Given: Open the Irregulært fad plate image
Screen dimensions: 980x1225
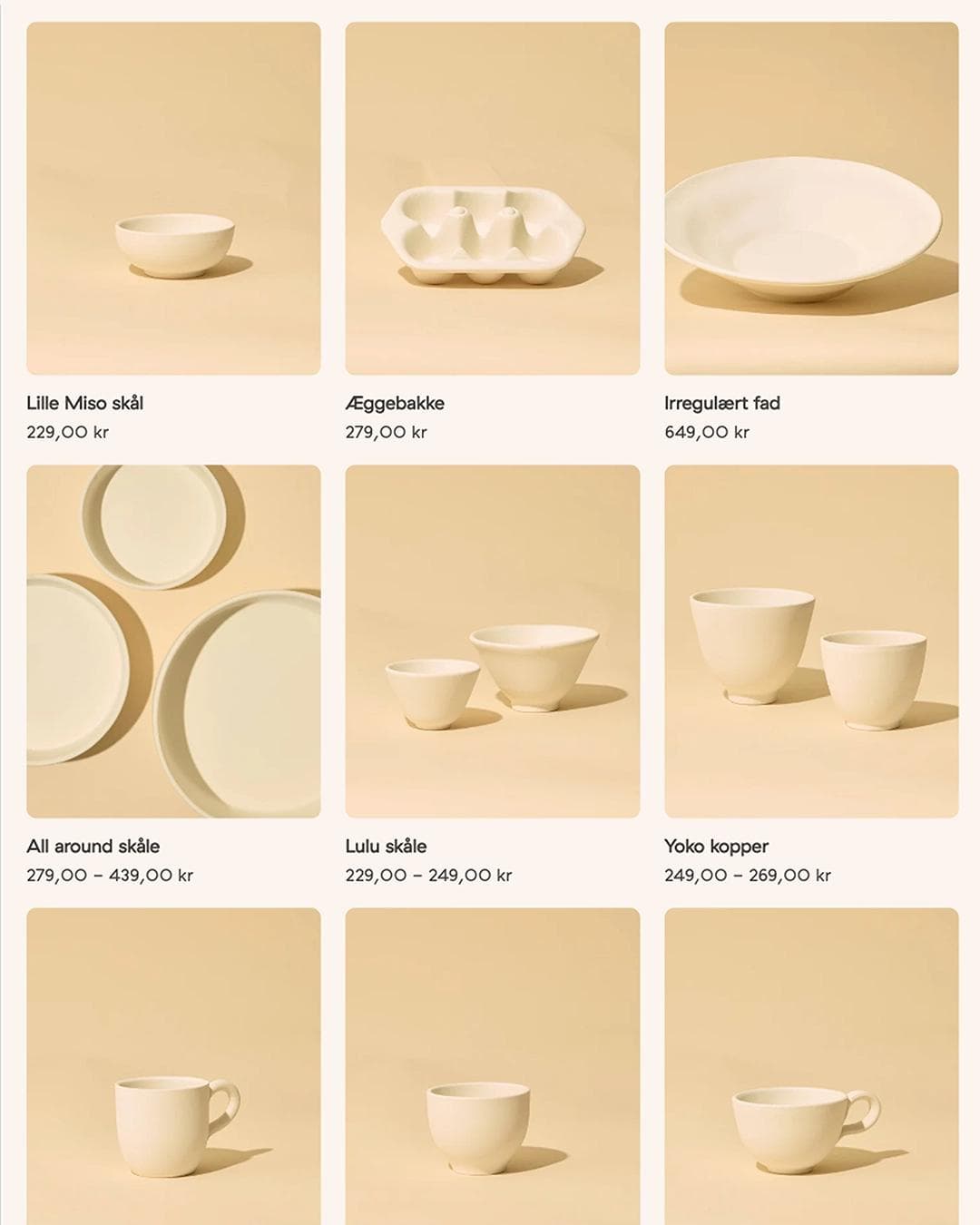Looking at the screenshot, I should coord(811,199).
